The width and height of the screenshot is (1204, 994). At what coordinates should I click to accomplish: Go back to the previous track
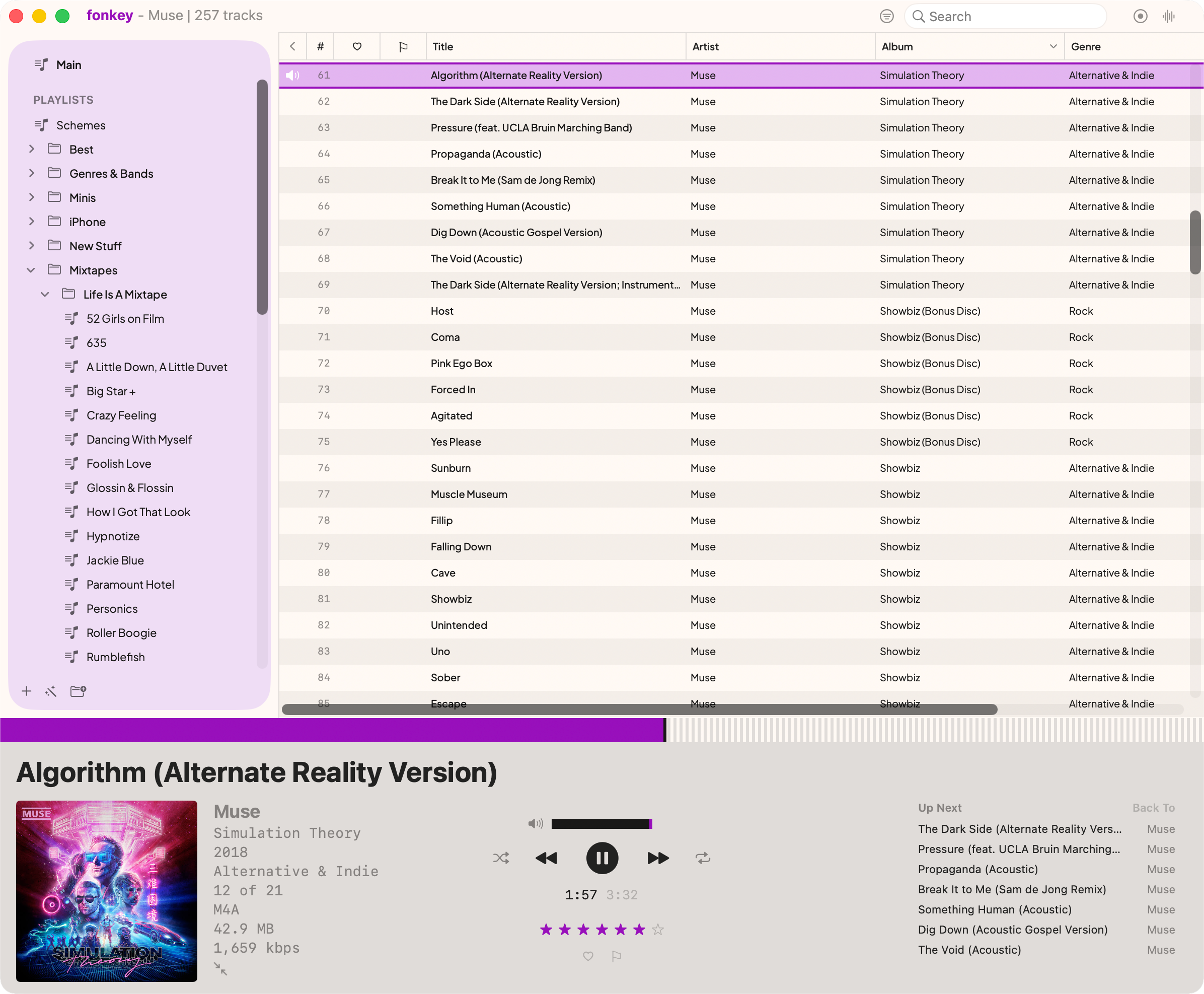tap(547, 858)
